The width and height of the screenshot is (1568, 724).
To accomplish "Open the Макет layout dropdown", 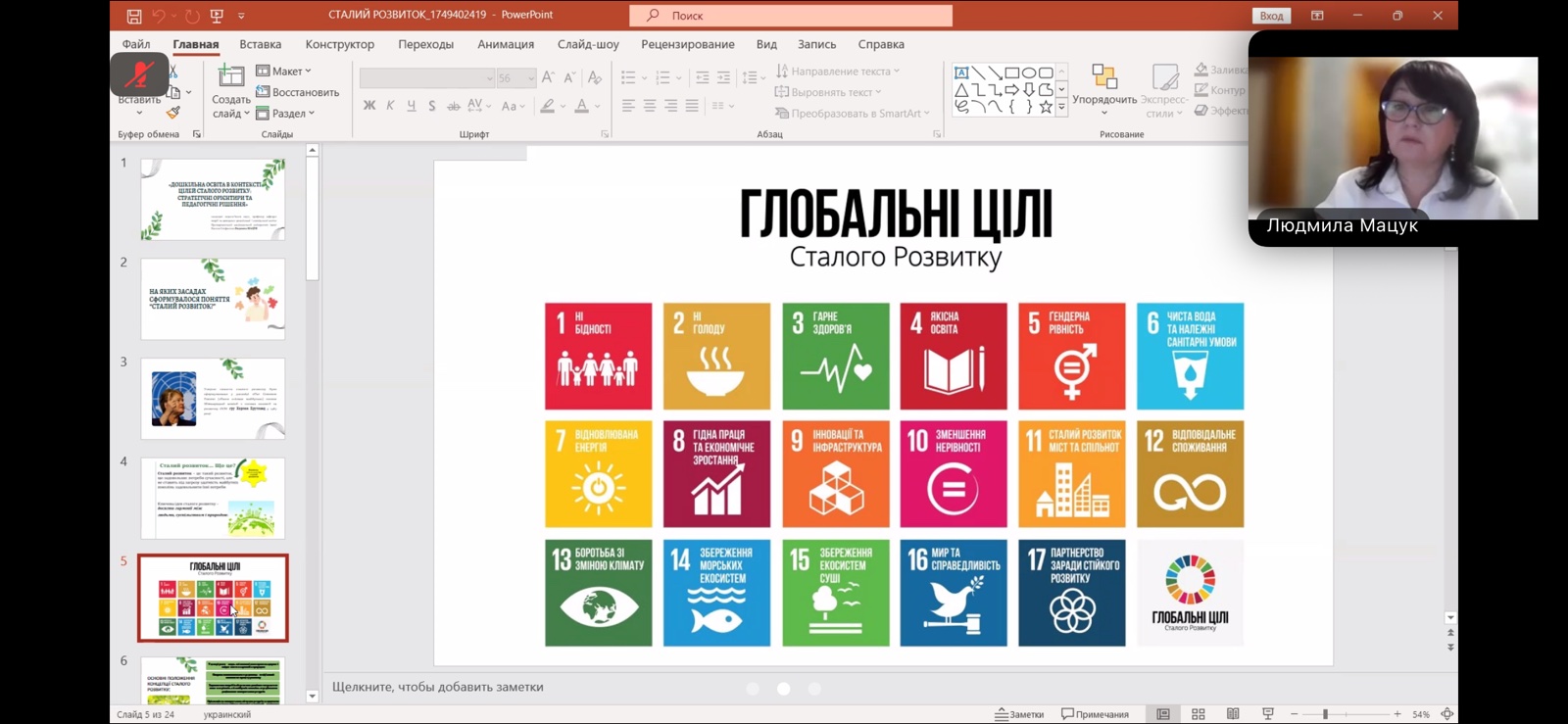I will (x=283, y=71).
